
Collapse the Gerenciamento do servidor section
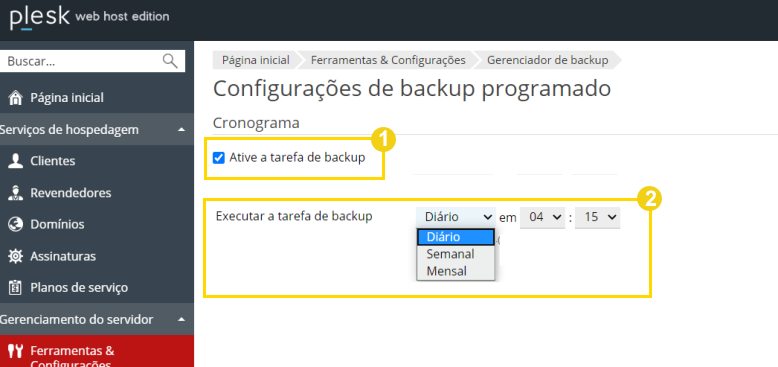point(182,320)
